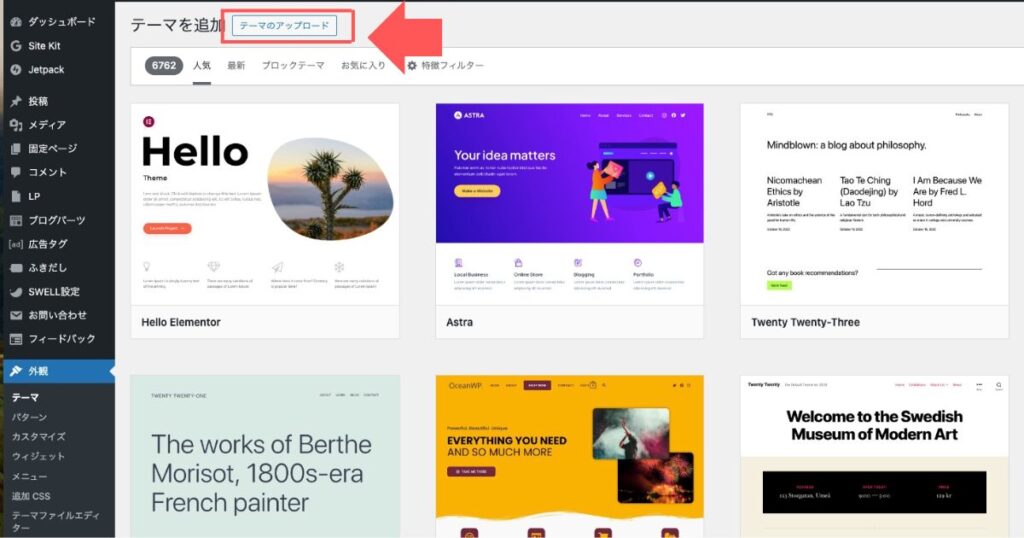Open the お気に入り tab
Image resolution: width=1024 pixels, height=538 pixels.
(x=363, y=65)
